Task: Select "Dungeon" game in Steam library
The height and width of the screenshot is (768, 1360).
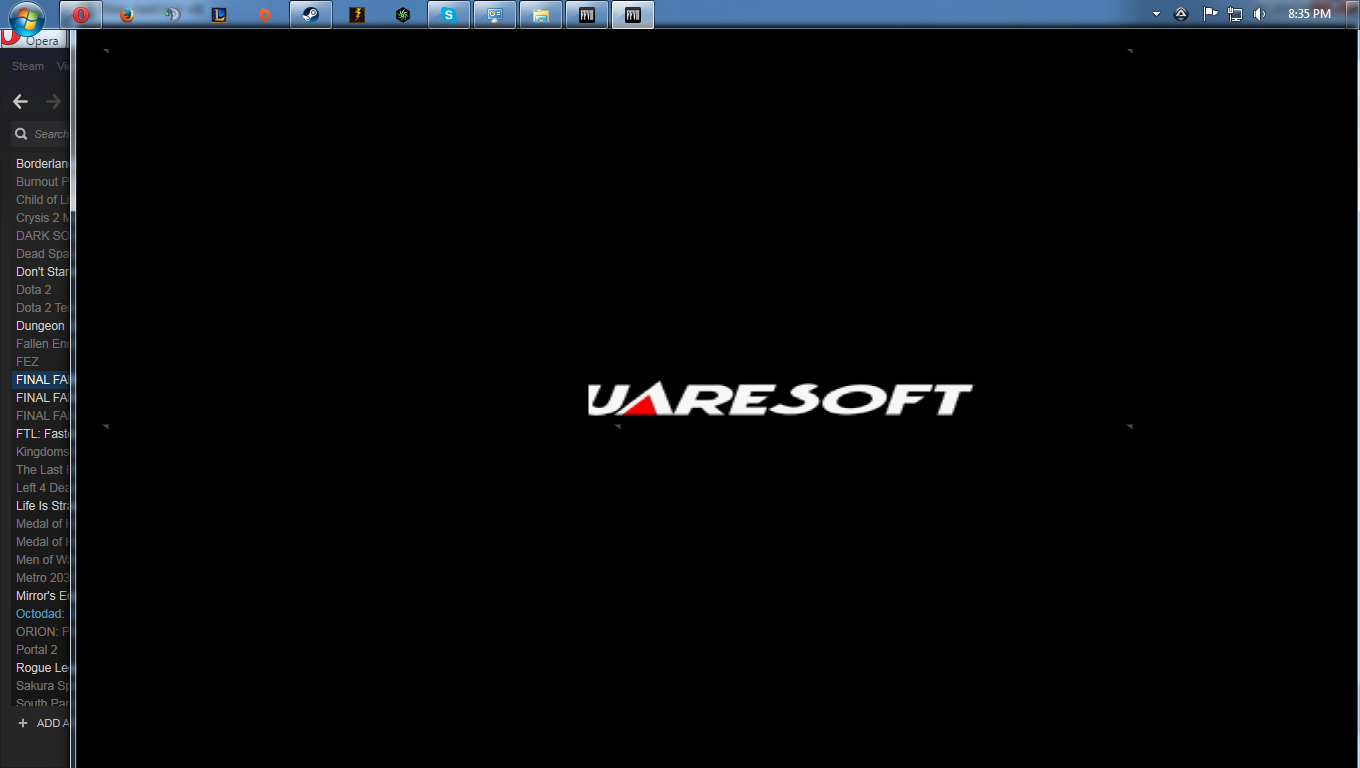Action: (42, 326)
